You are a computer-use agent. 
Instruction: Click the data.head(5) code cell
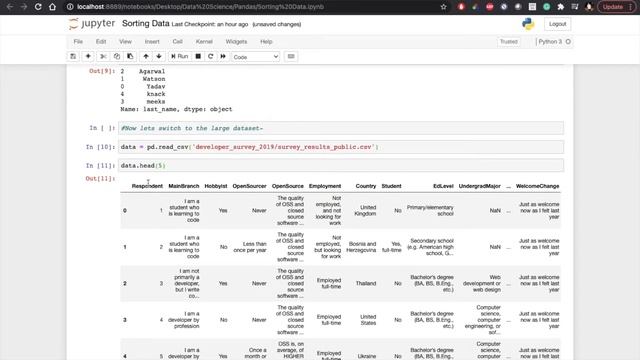click(341, 166)
